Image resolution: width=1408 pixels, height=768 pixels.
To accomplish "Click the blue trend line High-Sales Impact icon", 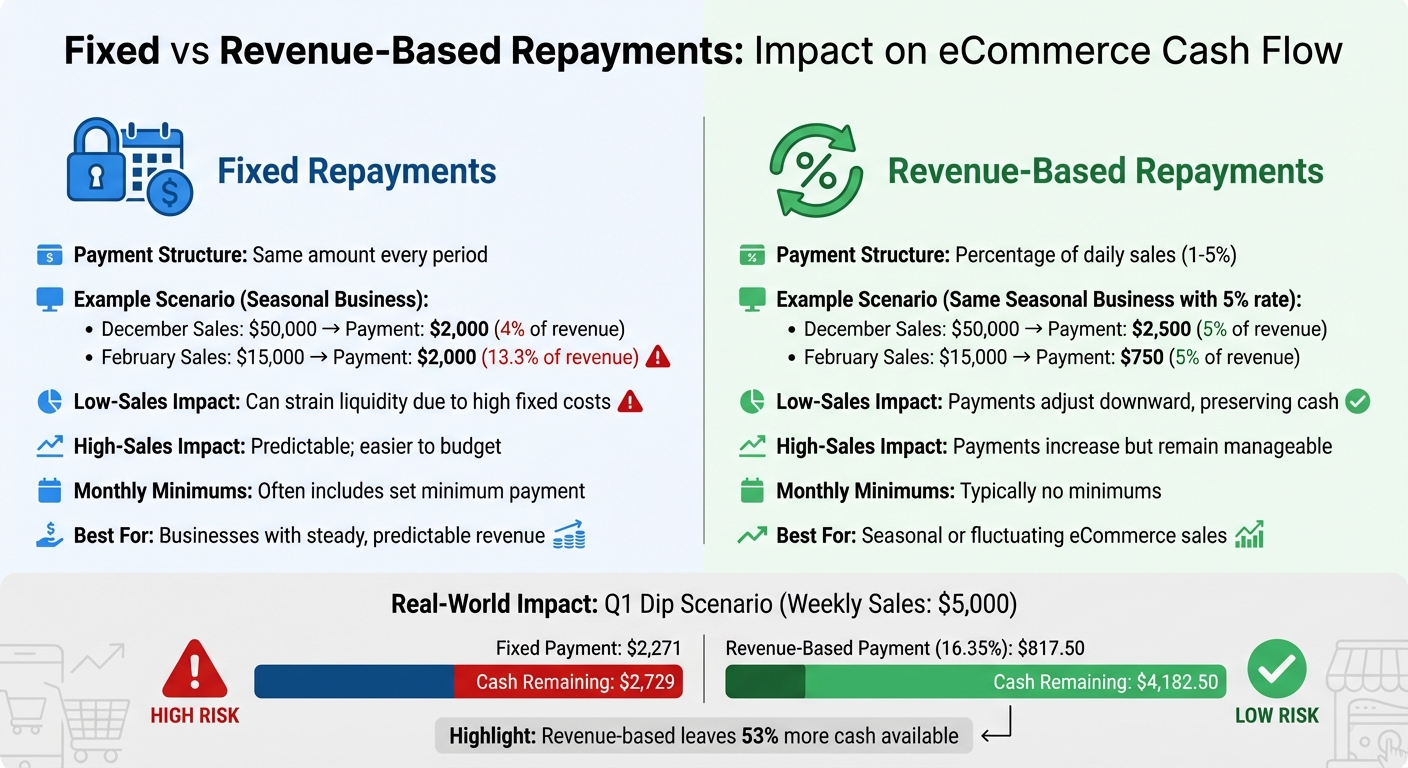I will tap(49, 446).
